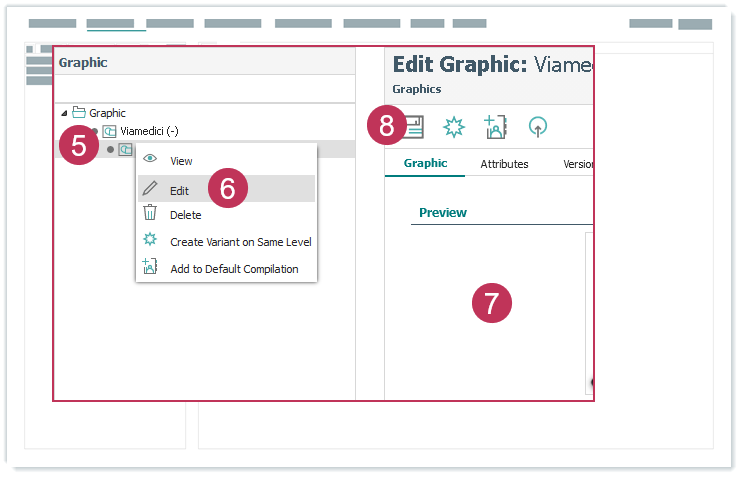Open the Attributes tab
The width and height of the screenshot is (741, 477).
pos(504,164)
